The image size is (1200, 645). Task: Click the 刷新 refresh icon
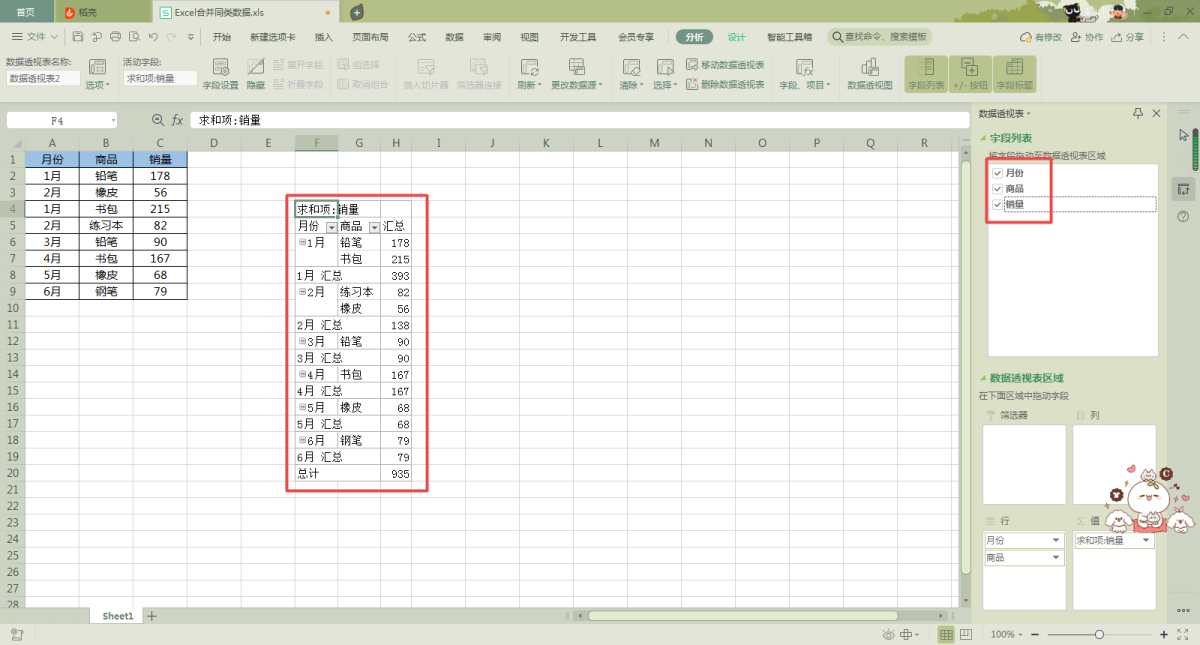[529, 67]
